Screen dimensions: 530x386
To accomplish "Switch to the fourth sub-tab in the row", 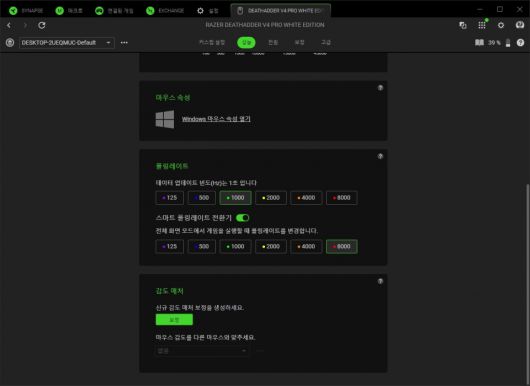I will tap(299, 42).
